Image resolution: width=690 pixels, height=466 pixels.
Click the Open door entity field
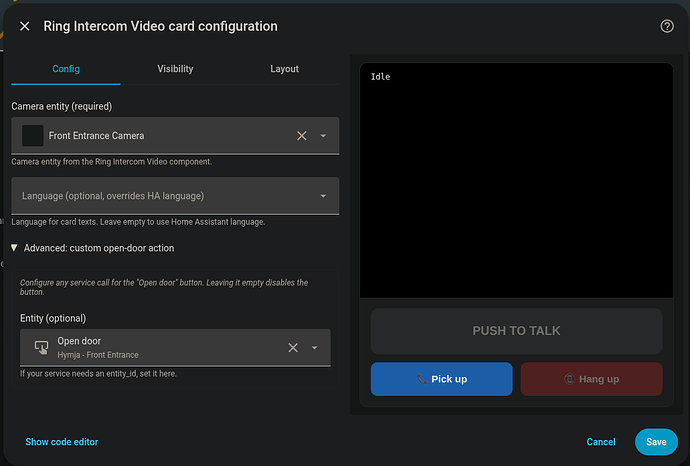[x=175, y=348]
